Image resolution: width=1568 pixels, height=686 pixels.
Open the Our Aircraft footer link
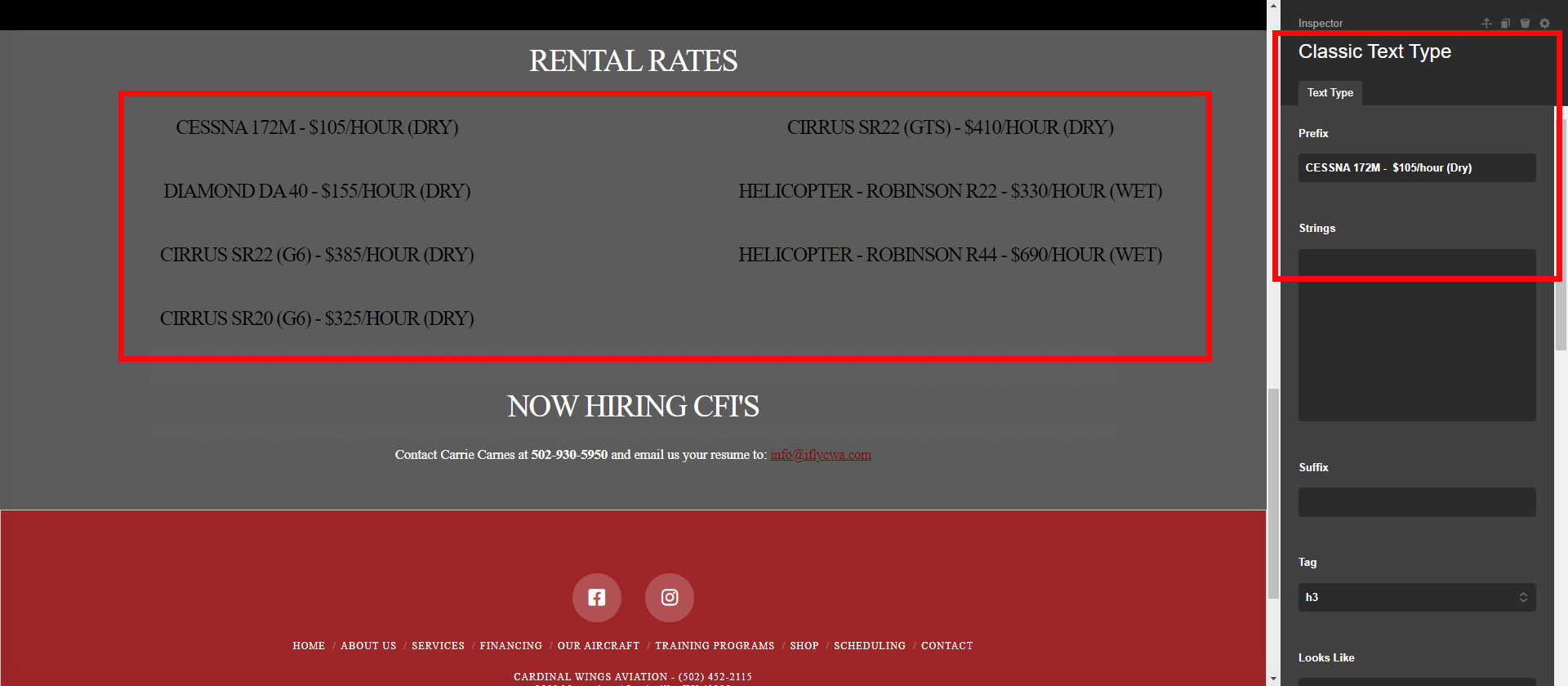pyautogui.click(x=598, y=646)
